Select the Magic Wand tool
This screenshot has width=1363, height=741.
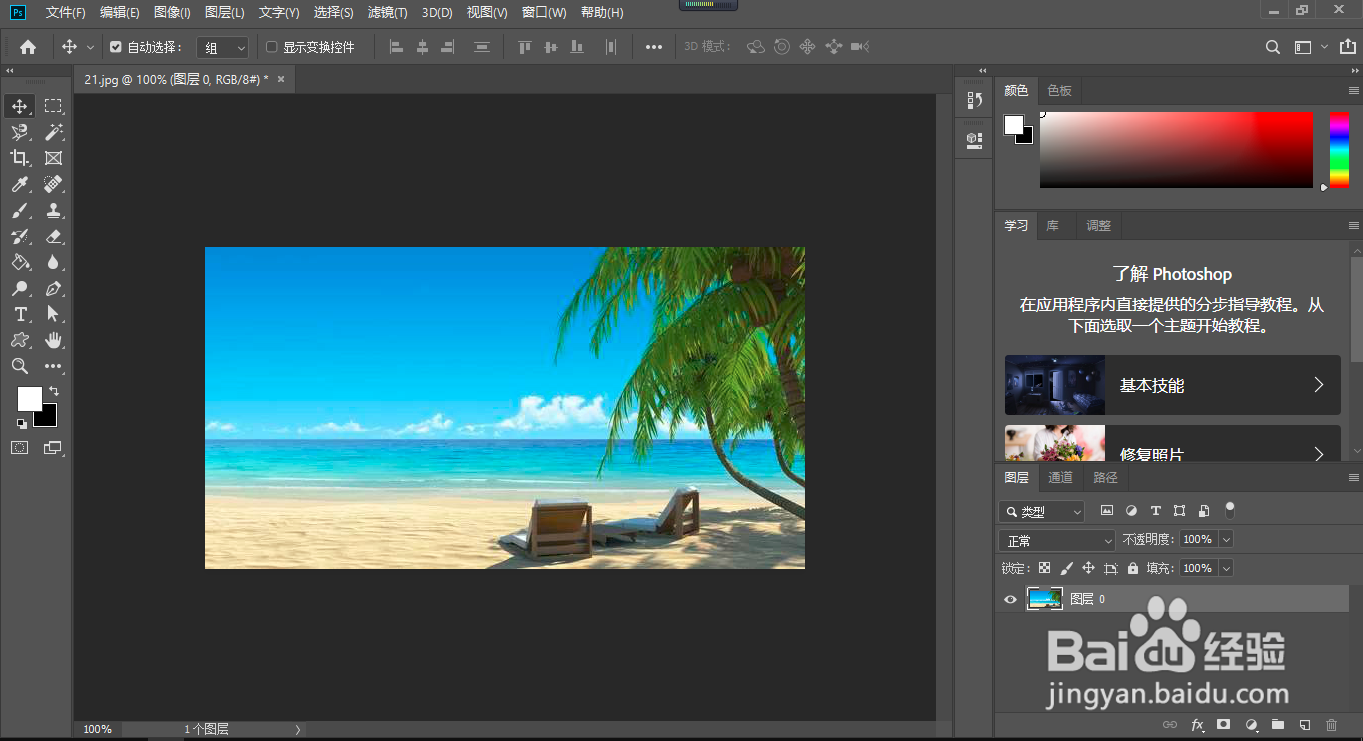coord(53,132)
